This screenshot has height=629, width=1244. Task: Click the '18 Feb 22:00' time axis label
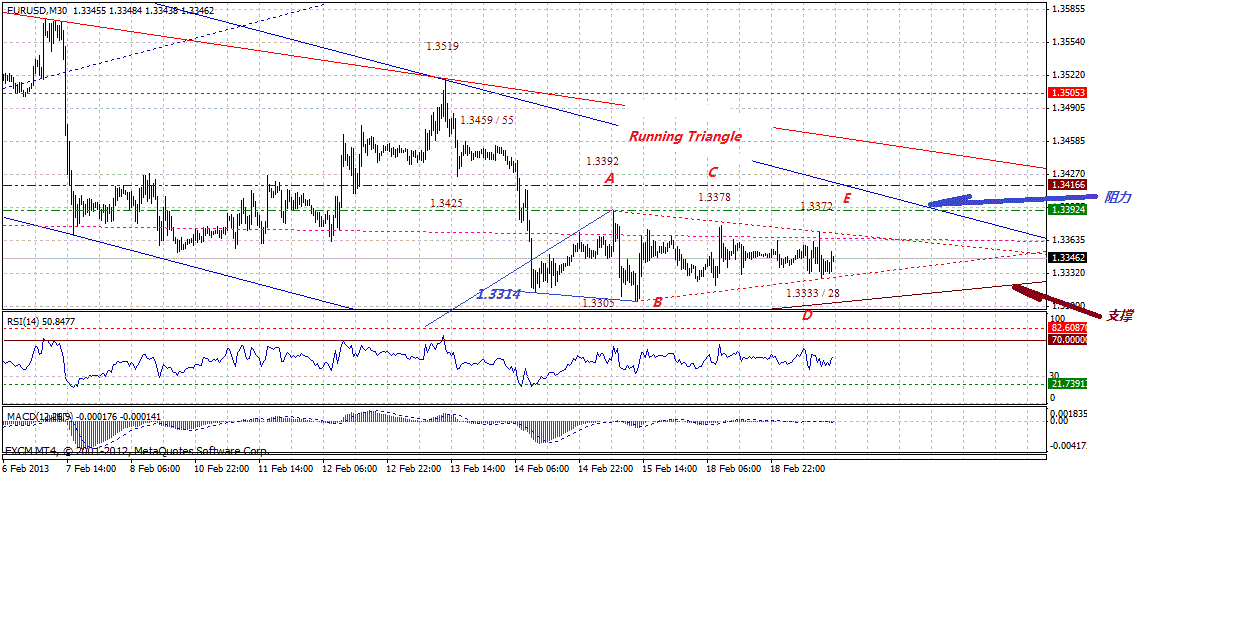[797, 468]
